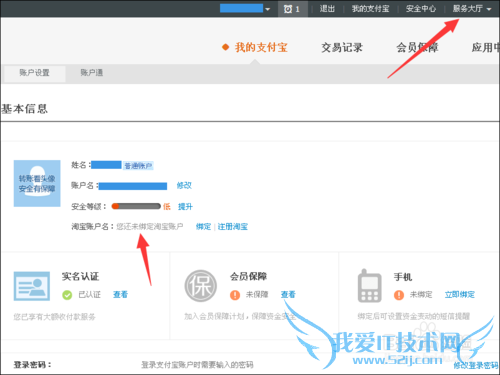Click the 登录密码 label
Image resolution: width=500 pixels, height=375 pixels.
[33, 365]
